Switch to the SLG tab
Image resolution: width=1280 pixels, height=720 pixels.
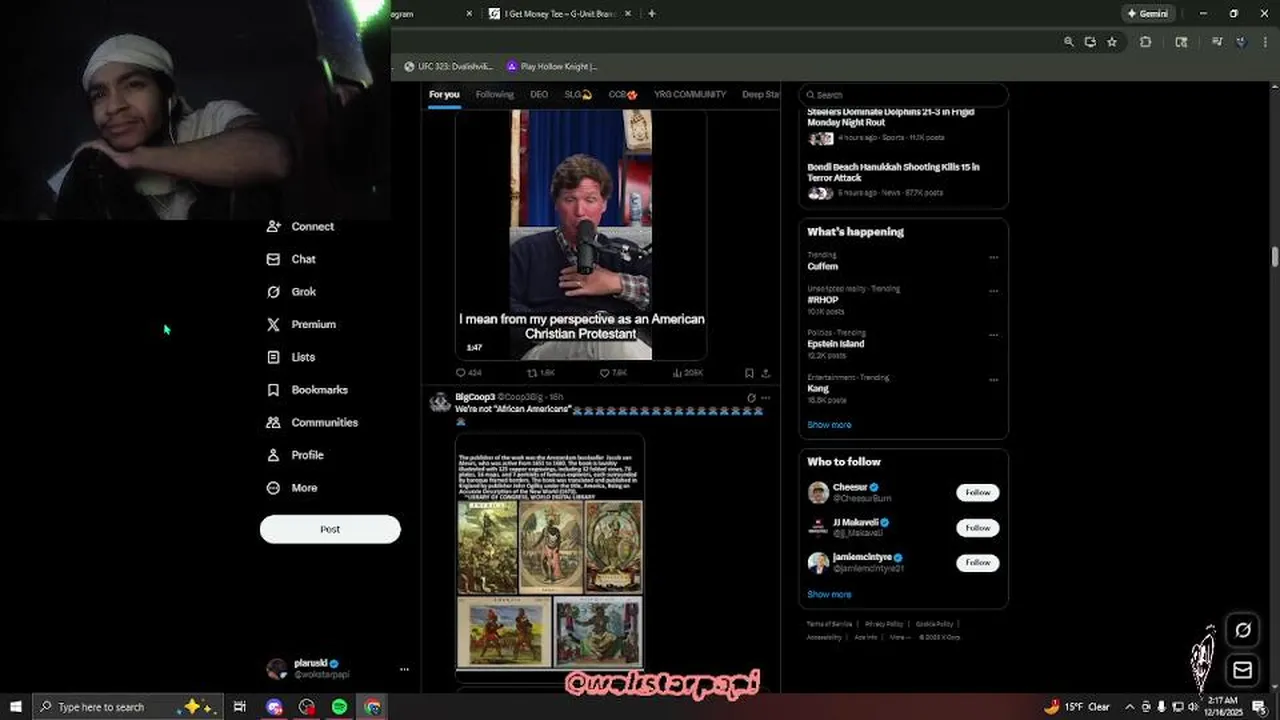(578, 94)
